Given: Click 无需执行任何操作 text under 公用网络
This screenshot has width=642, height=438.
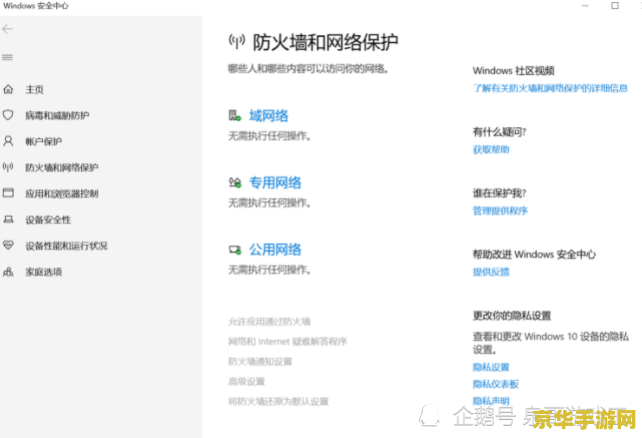Looking at the screenshot, I should tap(269, 270).
